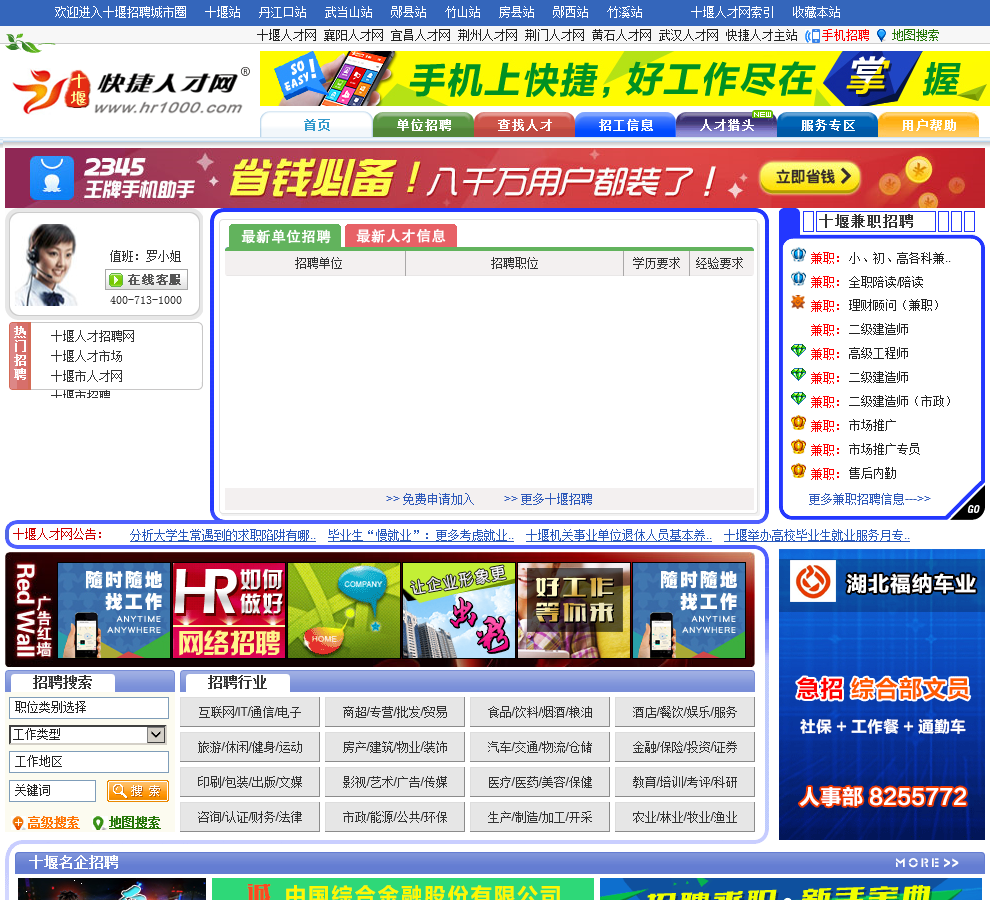990x900 pixels.
Task: Open the COMPANY HOME ad thumbnail
Action: pos(344,611)
